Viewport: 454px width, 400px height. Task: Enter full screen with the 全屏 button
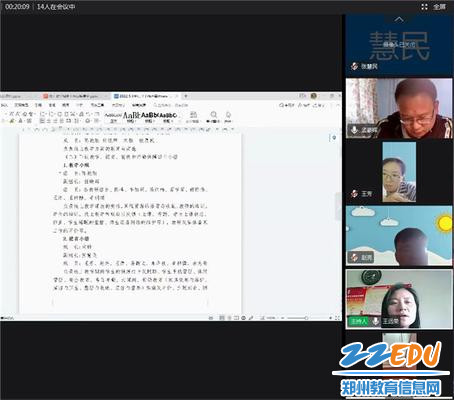433,7
